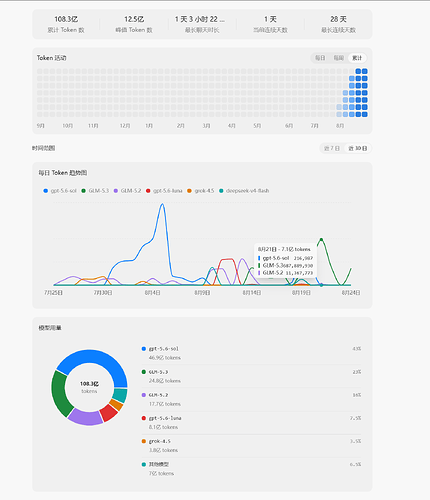This screenshot has height=500, width=430.
Task: Click the 12月 label under the activity heatmap
Action: [x=125, y=126]
